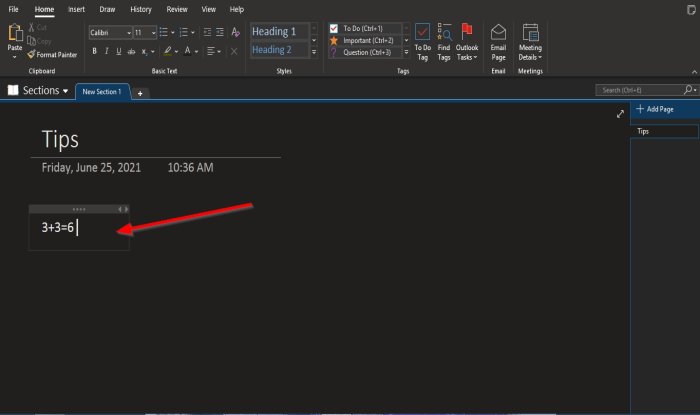
Task: Clear all formatting
Action: 235,32
